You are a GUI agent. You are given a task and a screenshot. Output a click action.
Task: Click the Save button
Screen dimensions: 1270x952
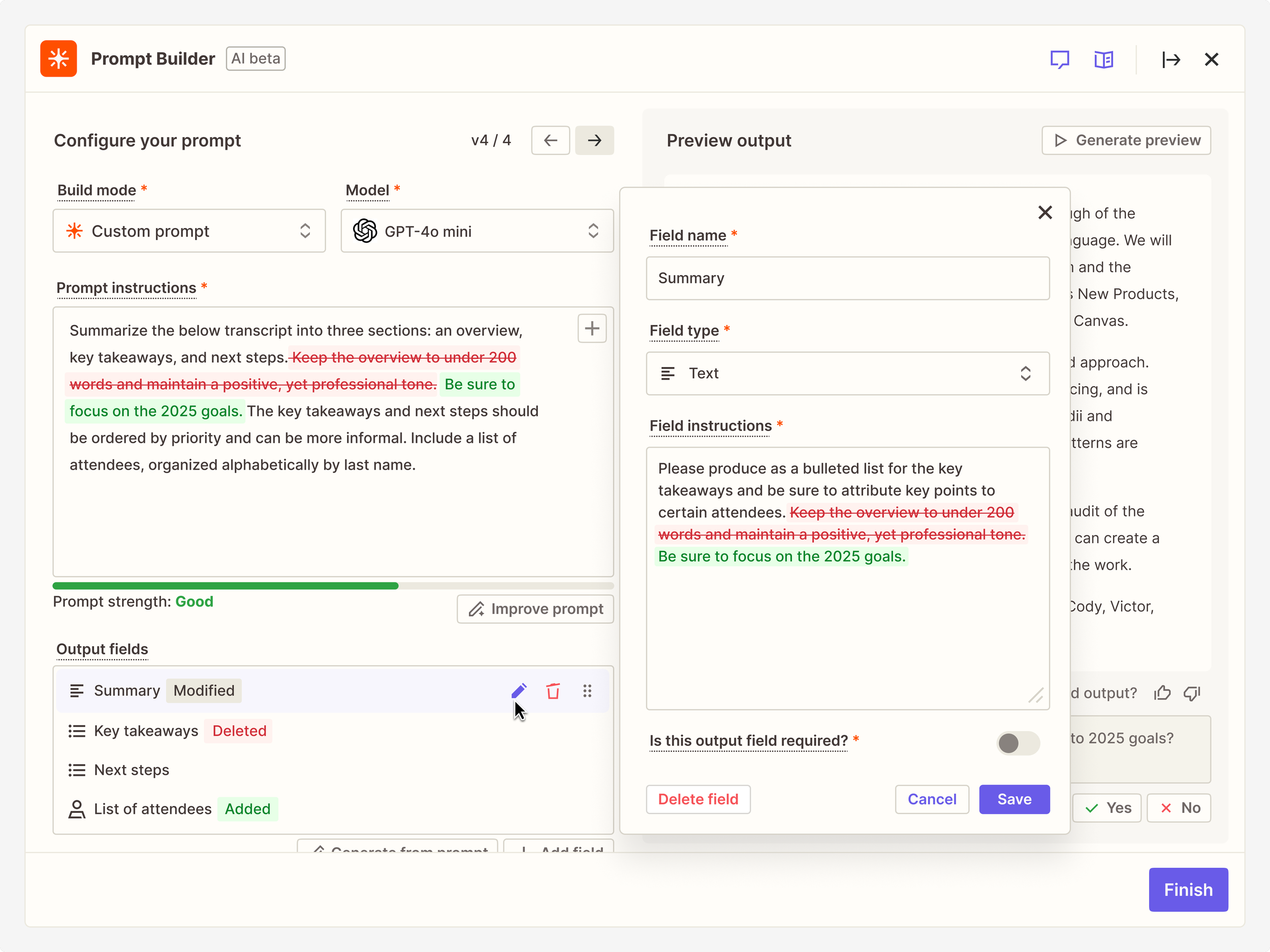point(1014,799)
